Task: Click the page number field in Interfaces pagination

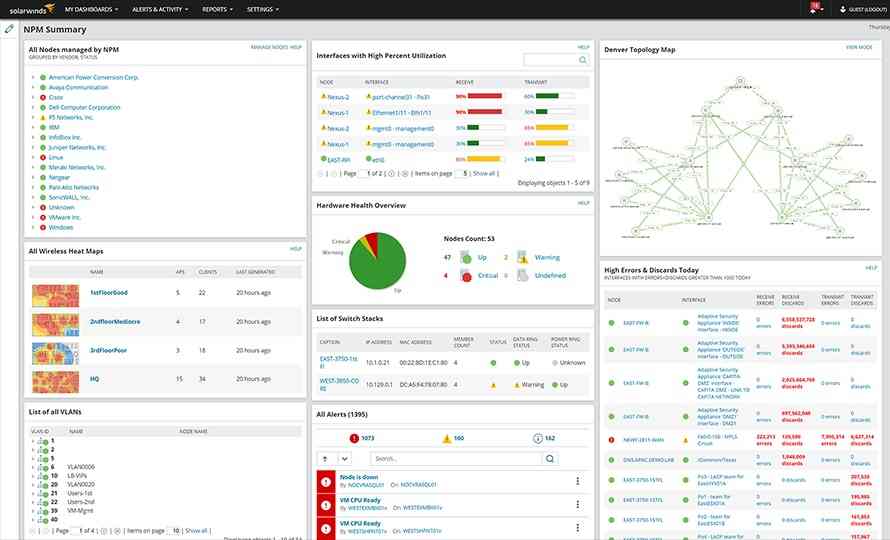Action: coord(363,173)
